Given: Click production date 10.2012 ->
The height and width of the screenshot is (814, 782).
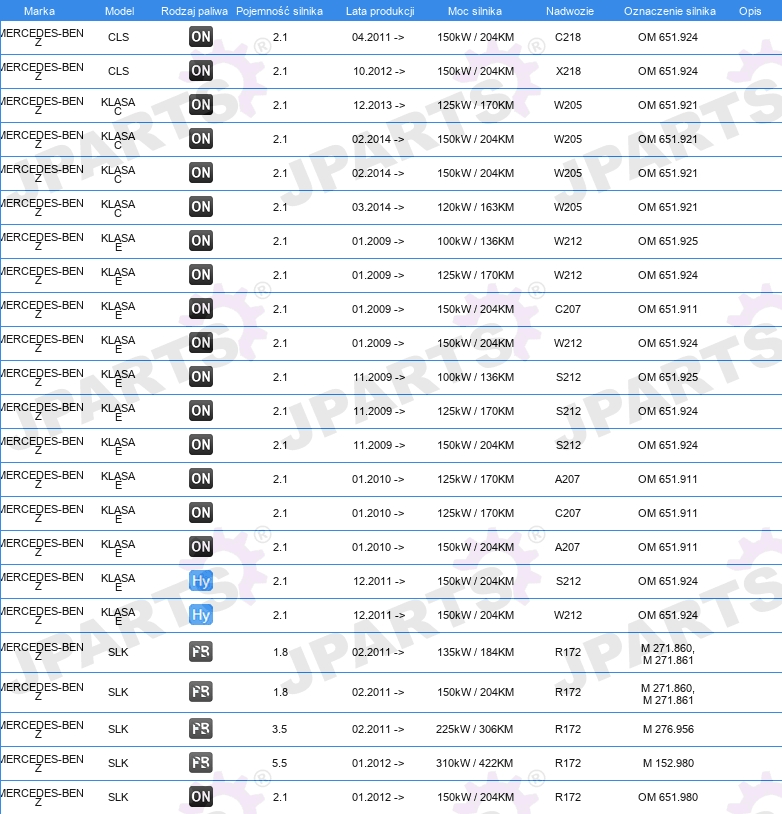Looking at the screenshot, I should [x=379, y=71].
